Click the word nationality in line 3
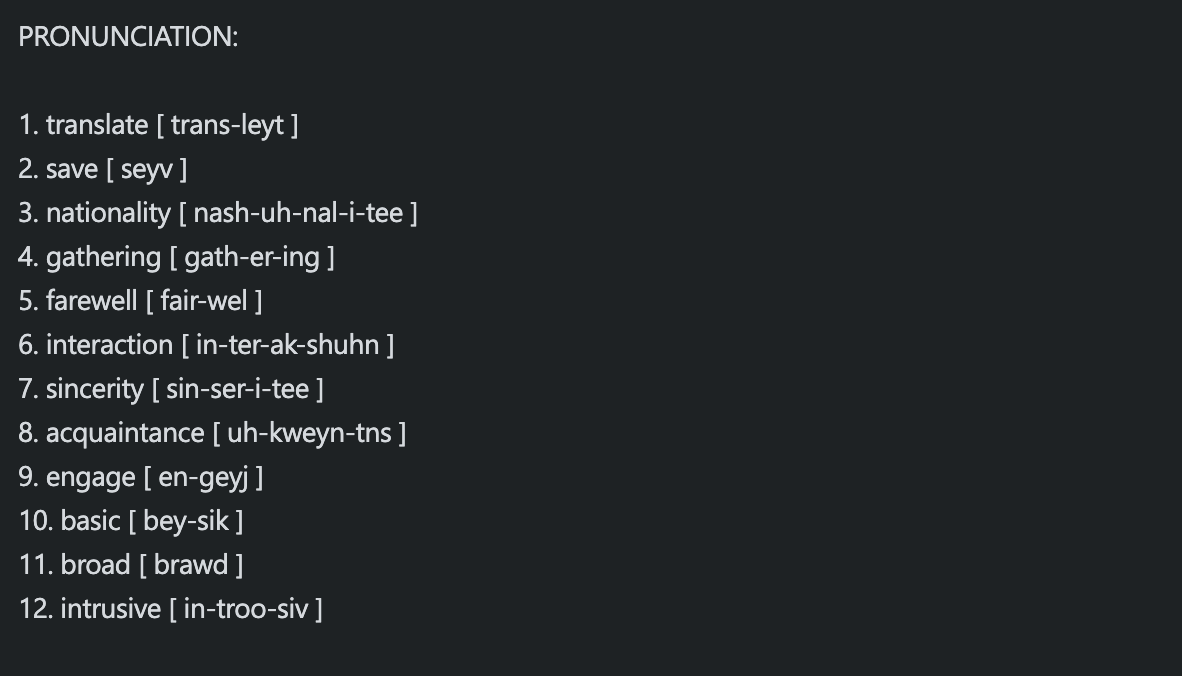This screenshot has width=1182, height=676. click(x=108, y=213)
